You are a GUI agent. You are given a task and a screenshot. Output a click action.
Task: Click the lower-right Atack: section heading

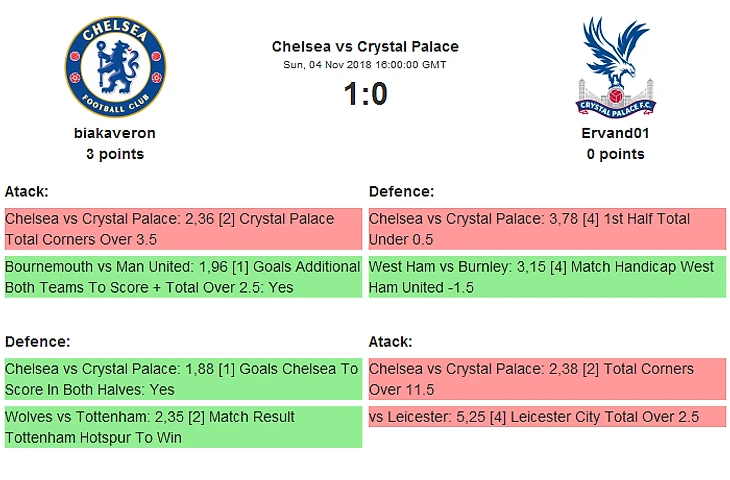(x=391, y=341)
